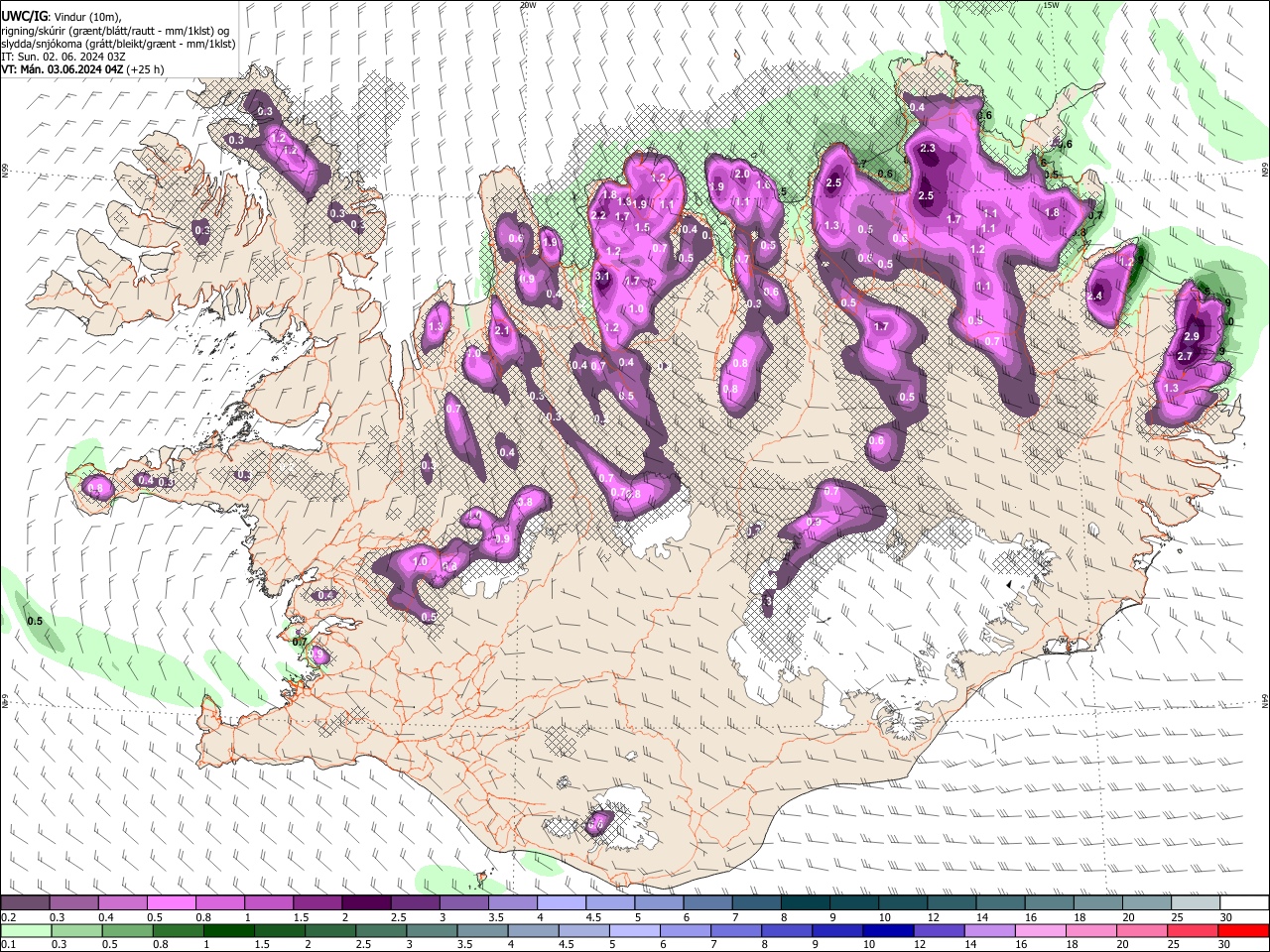The image size is (1270, 952).
Task: Click the 'VT: Mán. 03.06.2024 04Z (+25 h)' line
Action: (x=82, y=69)
